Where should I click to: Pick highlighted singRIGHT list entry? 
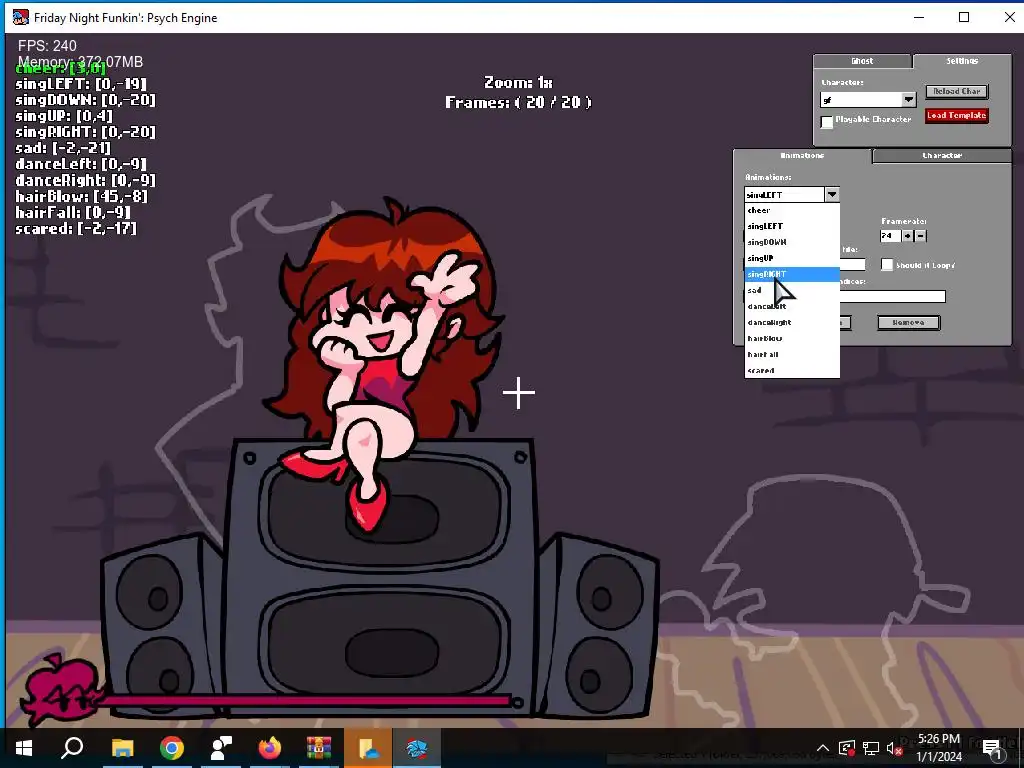tap(792, 274)
